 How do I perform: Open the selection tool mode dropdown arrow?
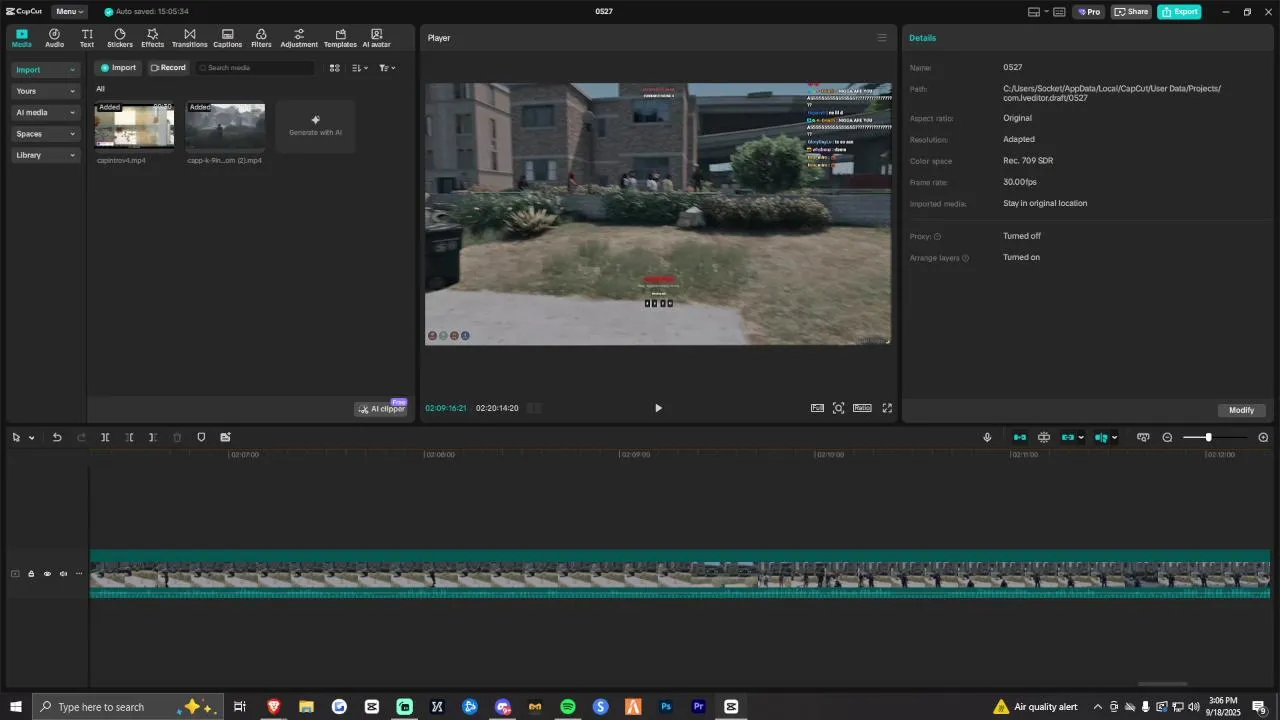pos(31,438)
